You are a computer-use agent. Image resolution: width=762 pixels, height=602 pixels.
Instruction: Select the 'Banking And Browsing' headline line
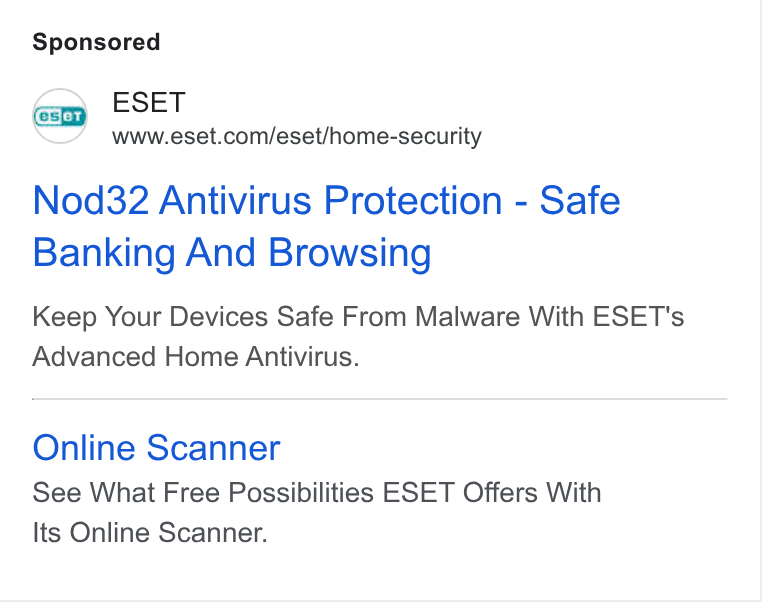232,253
